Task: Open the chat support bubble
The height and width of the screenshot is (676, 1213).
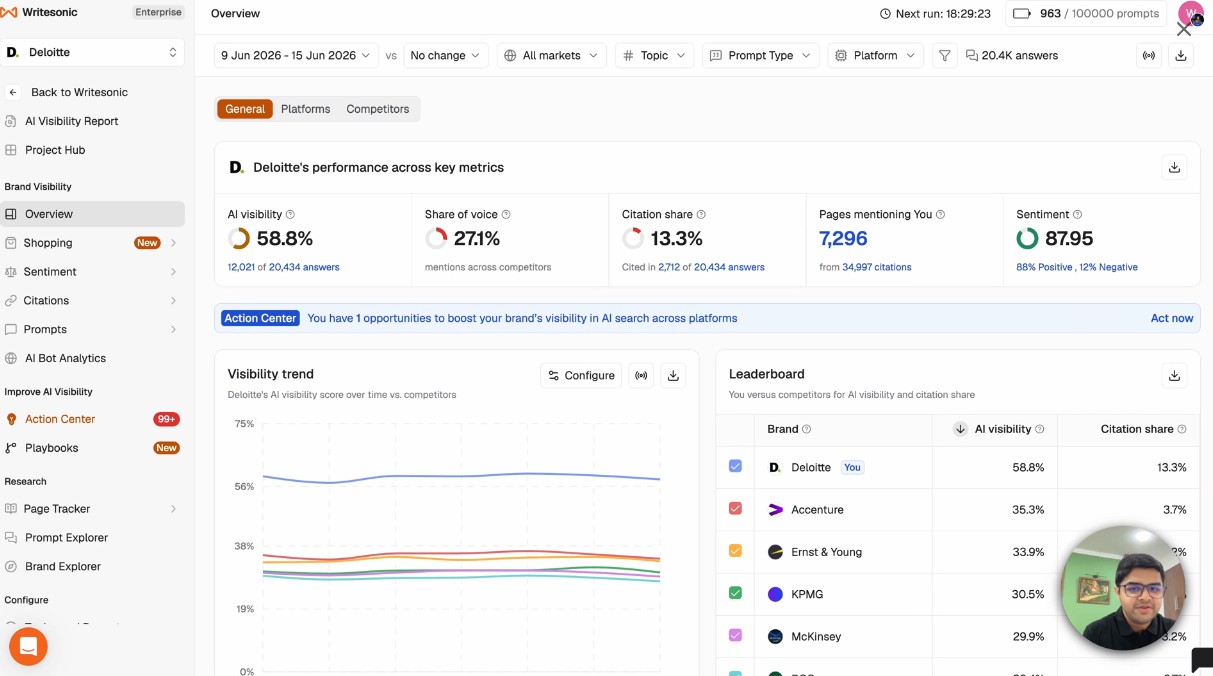Action: [28, 646]
